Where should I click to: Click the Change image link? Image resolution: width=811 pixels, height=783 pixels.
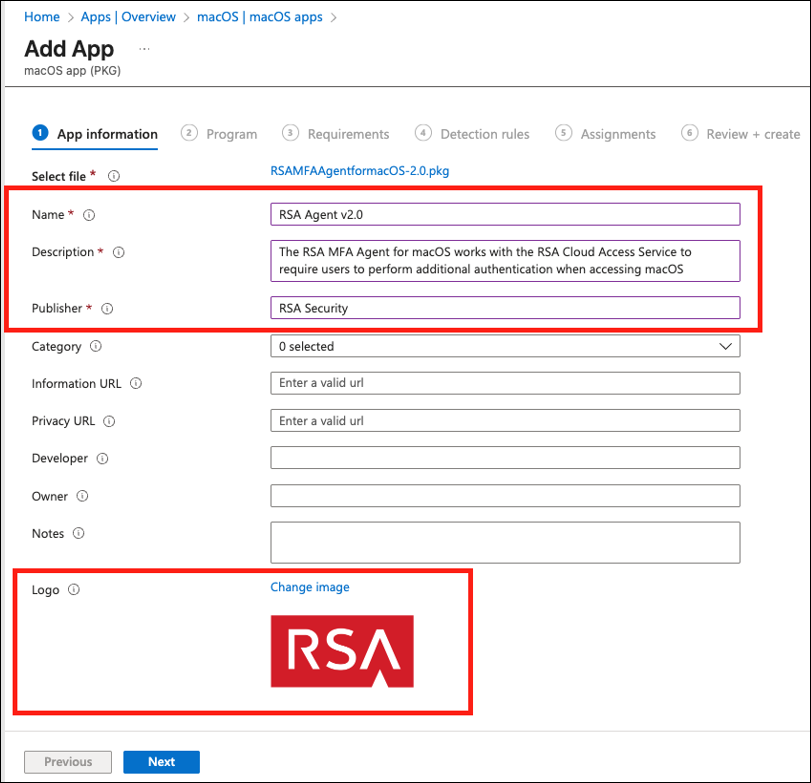(310, 587)
